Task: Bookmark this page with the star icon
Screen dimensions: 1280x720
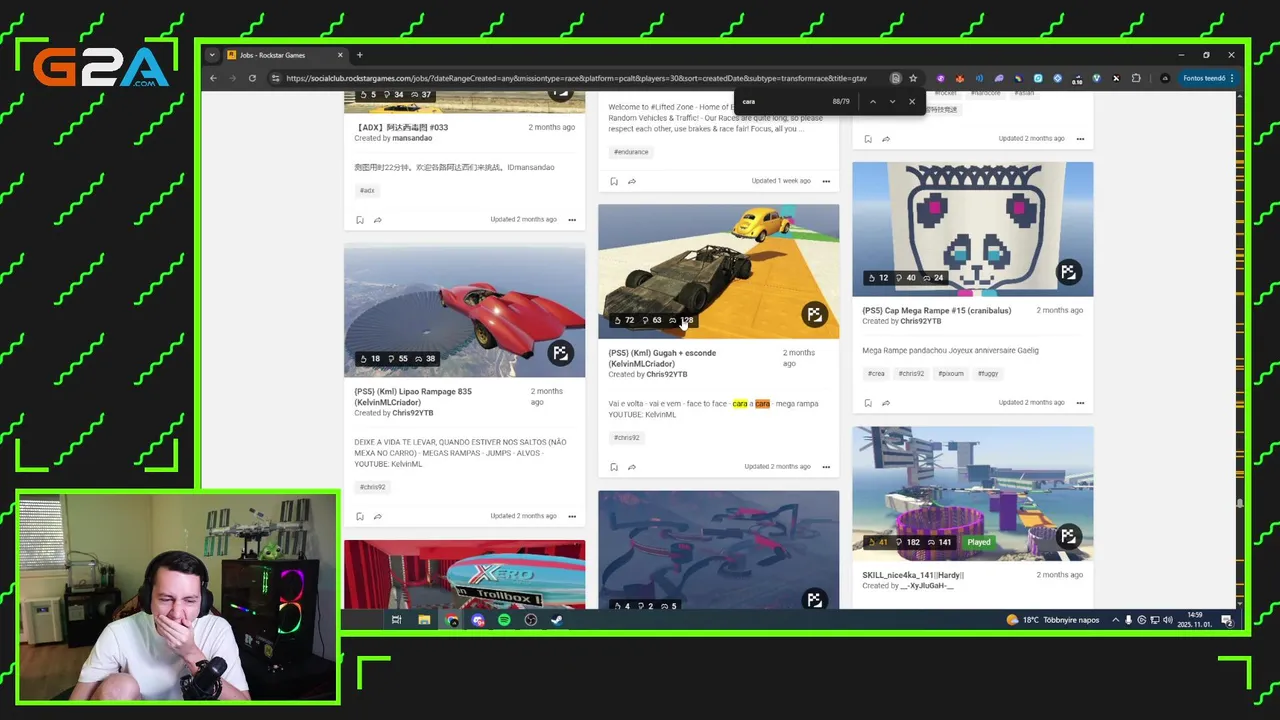Action: (x=913, y=78)
